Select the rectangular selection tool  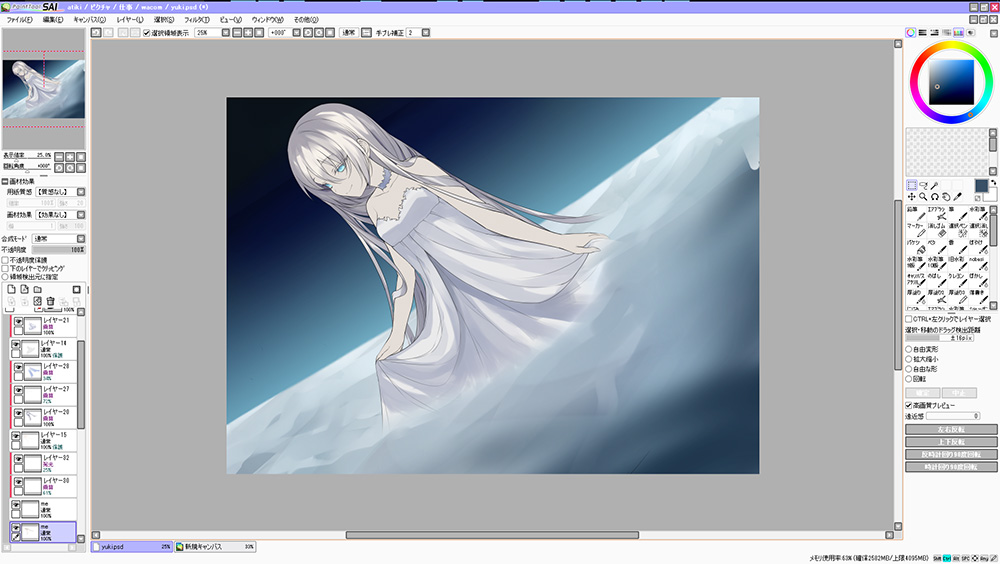coord(912,186)
